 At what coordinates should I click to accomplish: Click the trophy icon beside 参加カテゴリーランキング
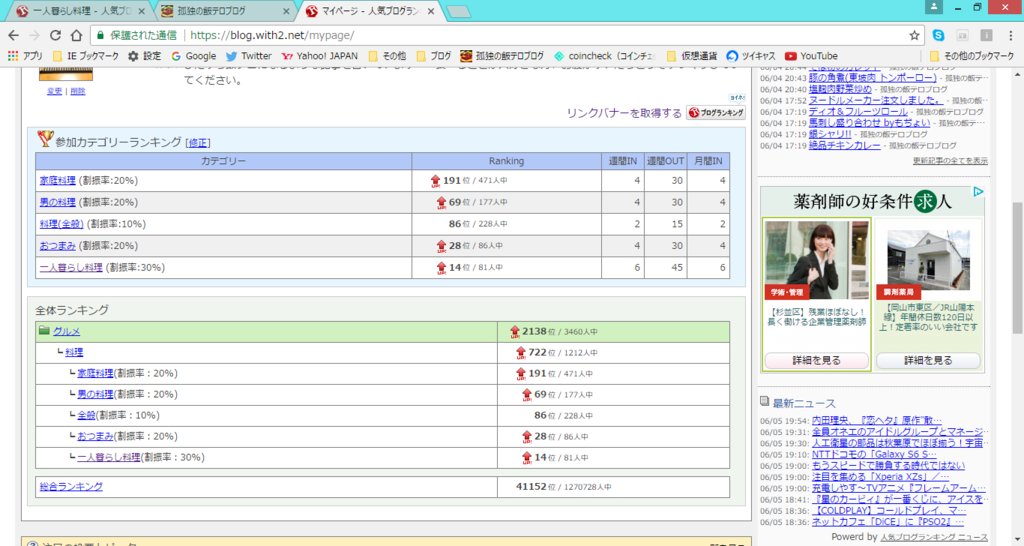(x=45, y=138)
